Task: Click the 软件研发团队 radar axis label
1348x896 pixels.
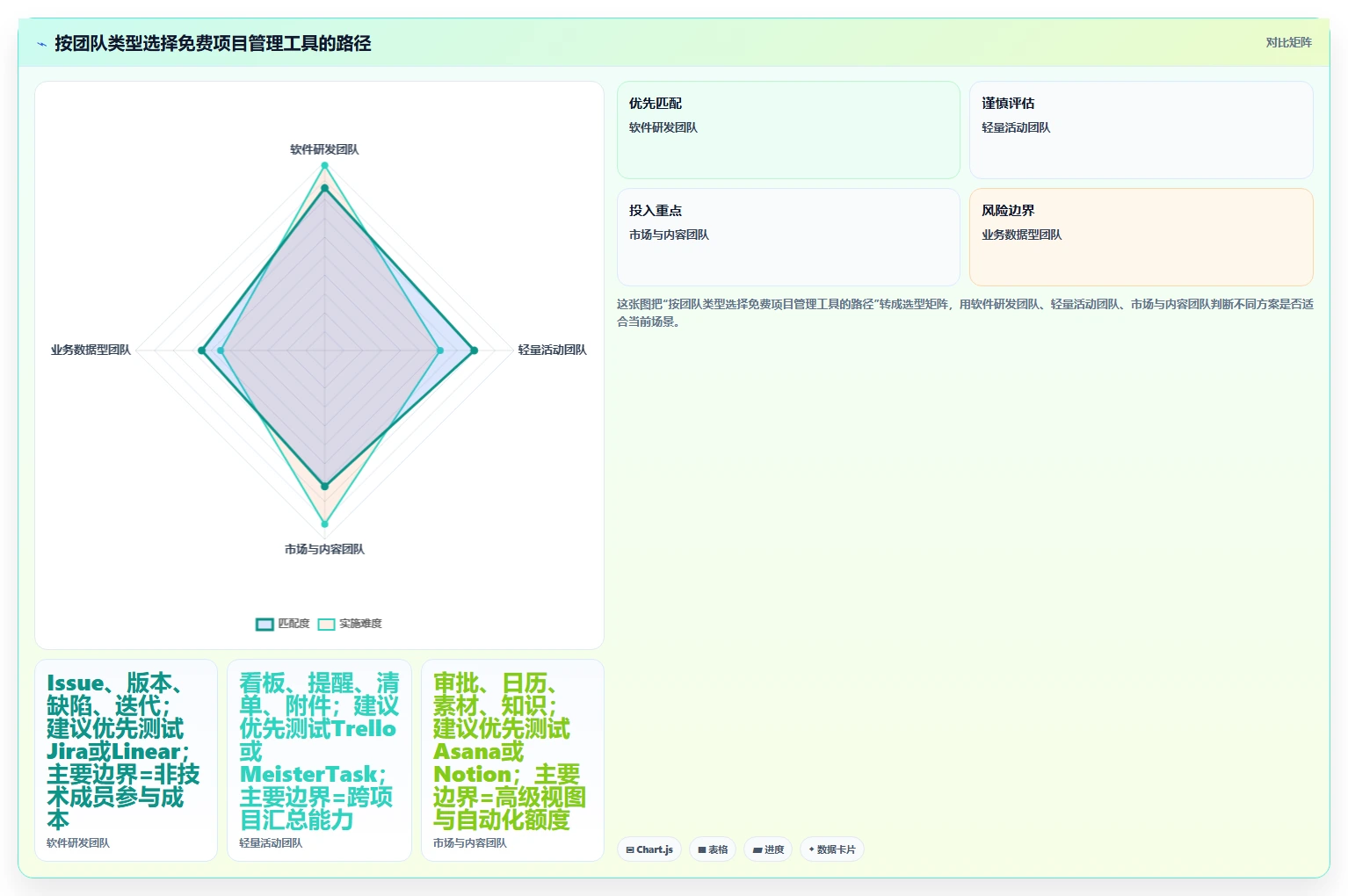Action: click(324, 149)
